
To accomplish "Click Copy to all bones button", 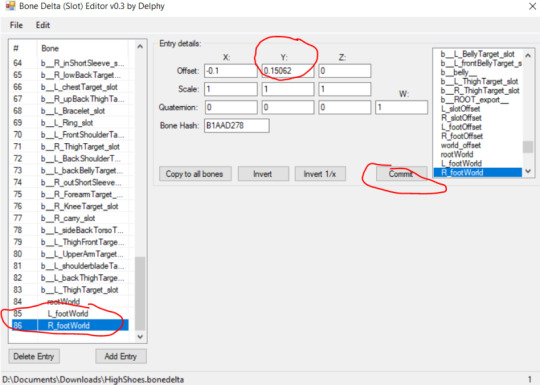I will click(195, 174).
